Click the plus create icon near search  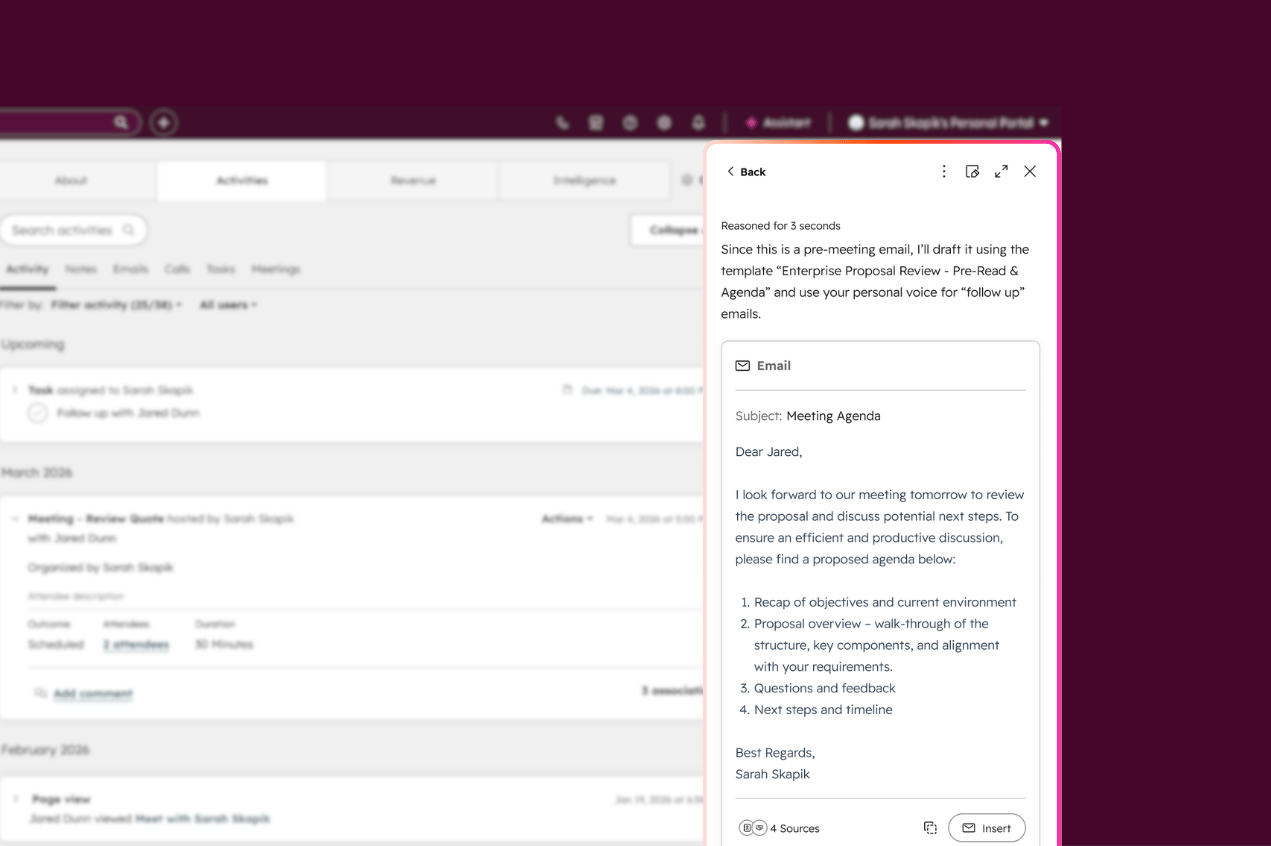pyautogui.click(x=163, y=123)
